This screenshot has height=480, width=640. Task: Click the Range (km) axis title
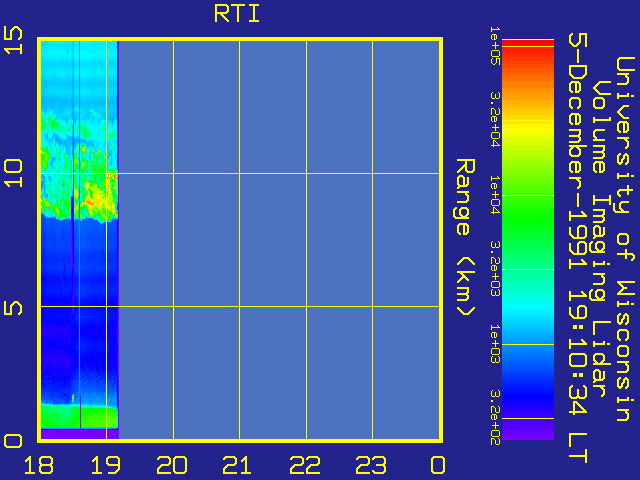click(x=466, y=237)
